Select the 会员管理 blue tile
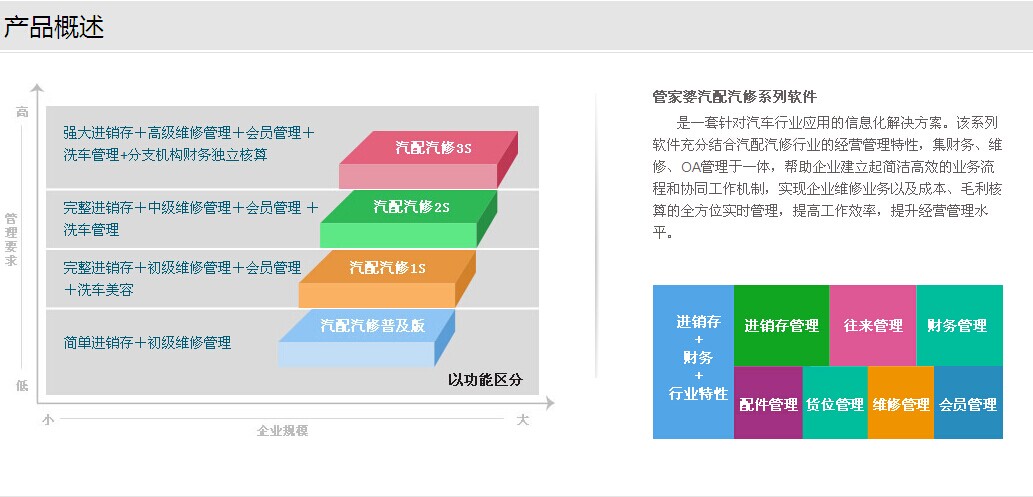Viewport: 1033px width, 497px height. point(967,404)
